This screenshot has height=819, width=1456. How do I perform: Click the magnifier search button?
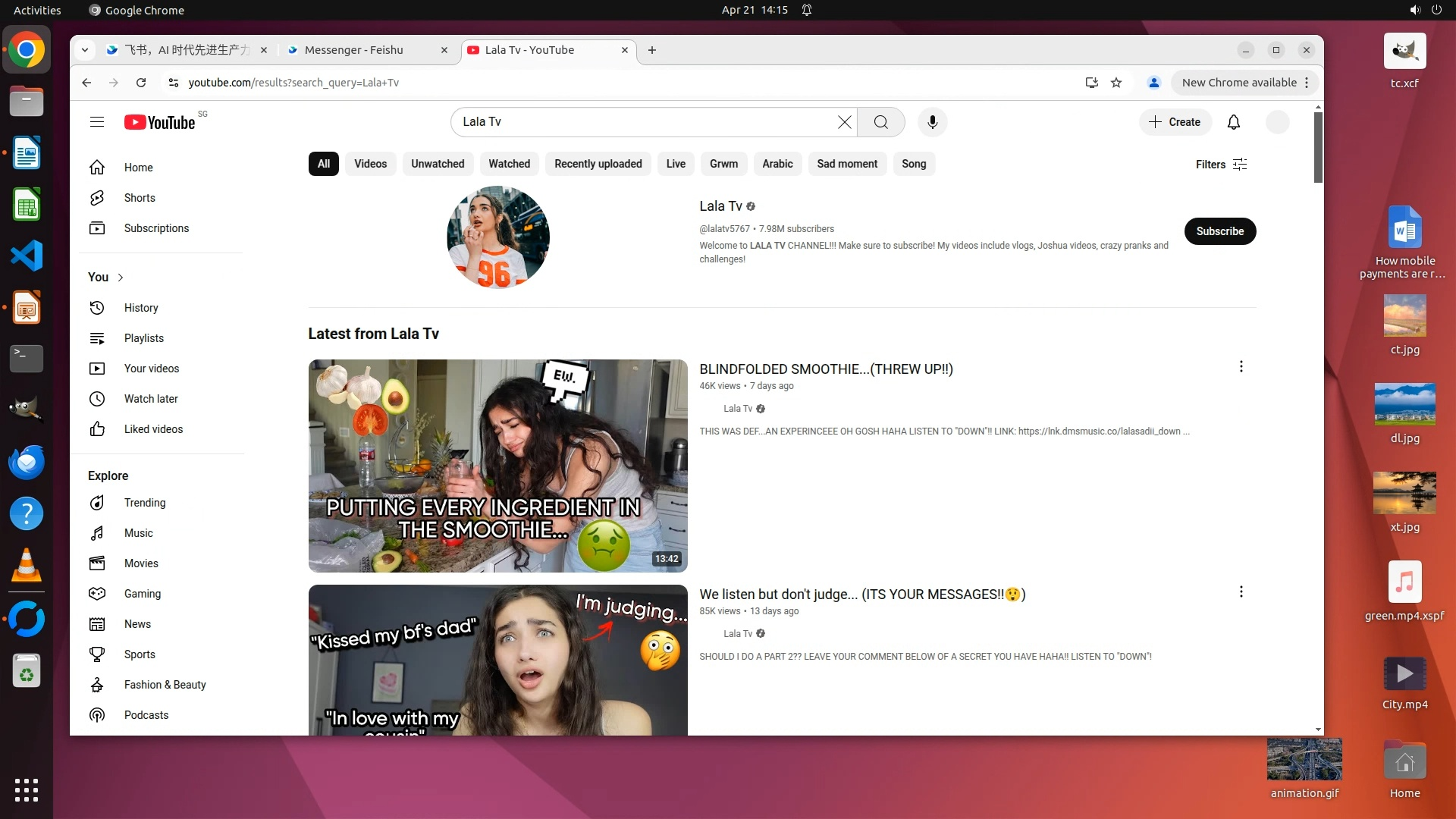coord(880,122)
